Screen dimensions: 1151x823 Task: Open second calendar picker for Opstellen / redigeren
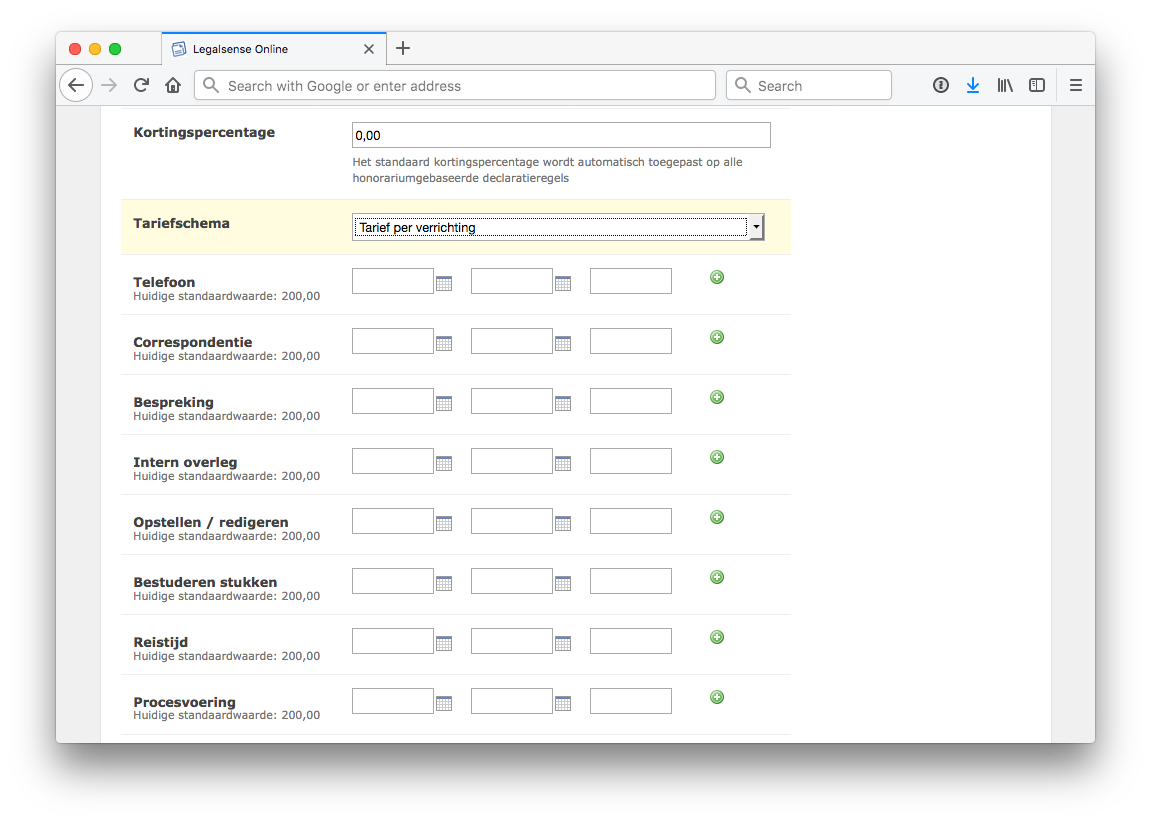(563, 523)
